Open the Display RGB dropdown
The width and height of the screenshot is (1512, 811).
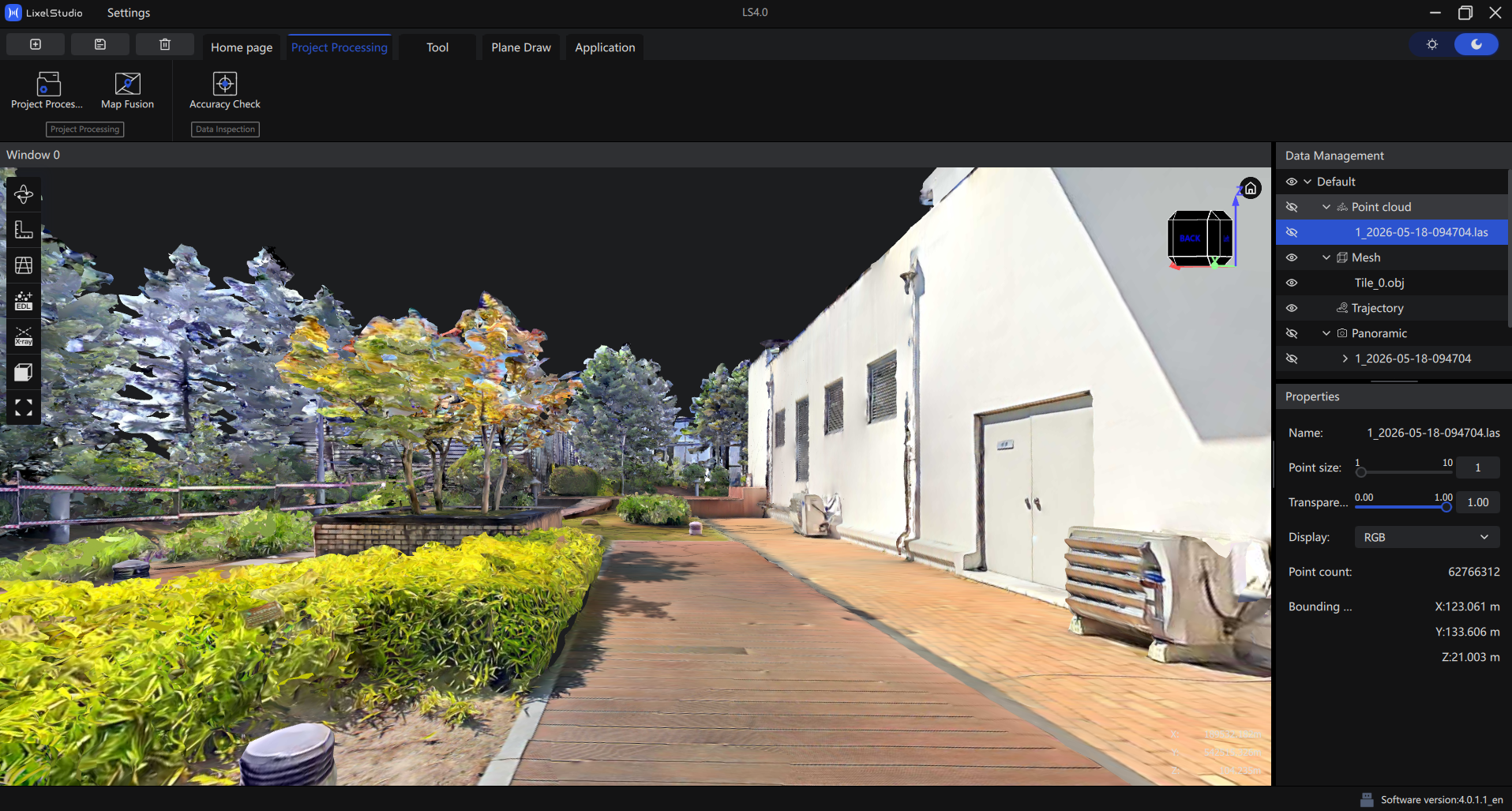coord(1427,537)
